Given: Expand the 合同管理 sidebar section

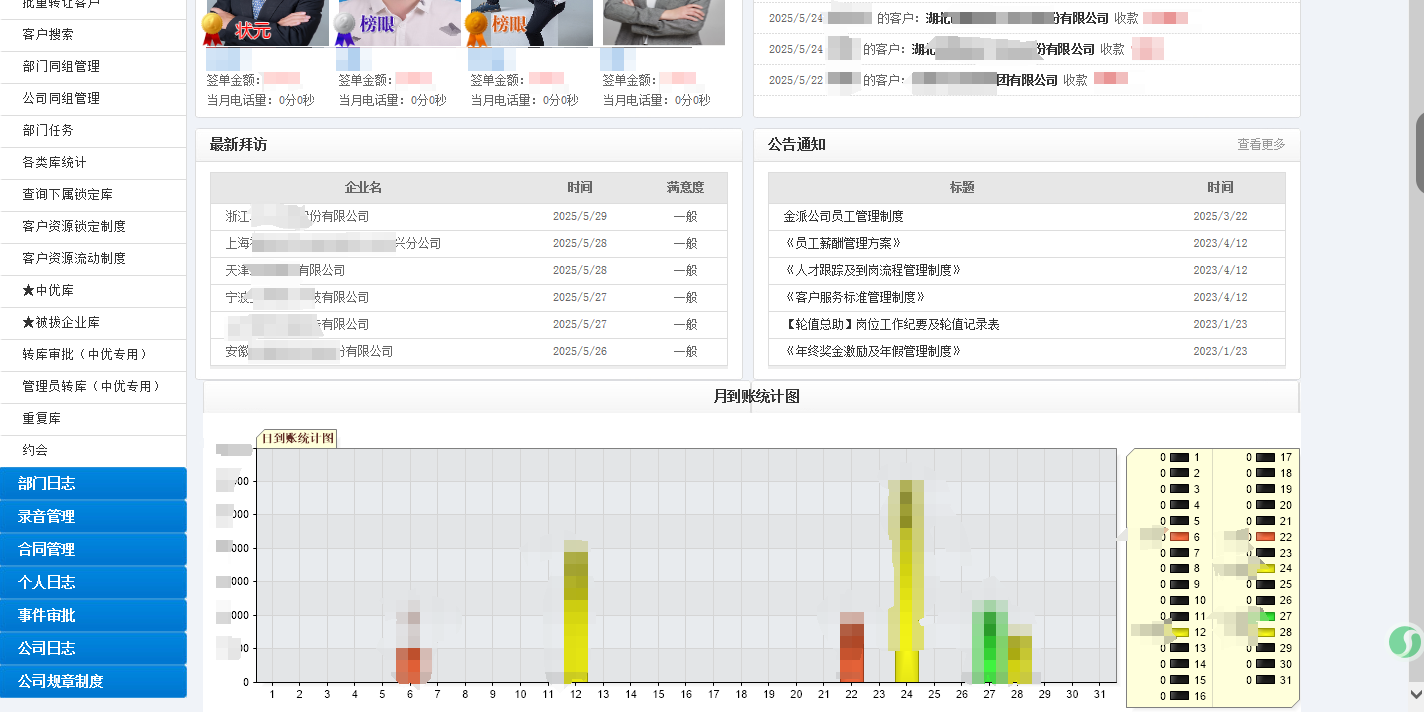Looking at the screenshot, I should pyautogui.click(x=93, y=550).
